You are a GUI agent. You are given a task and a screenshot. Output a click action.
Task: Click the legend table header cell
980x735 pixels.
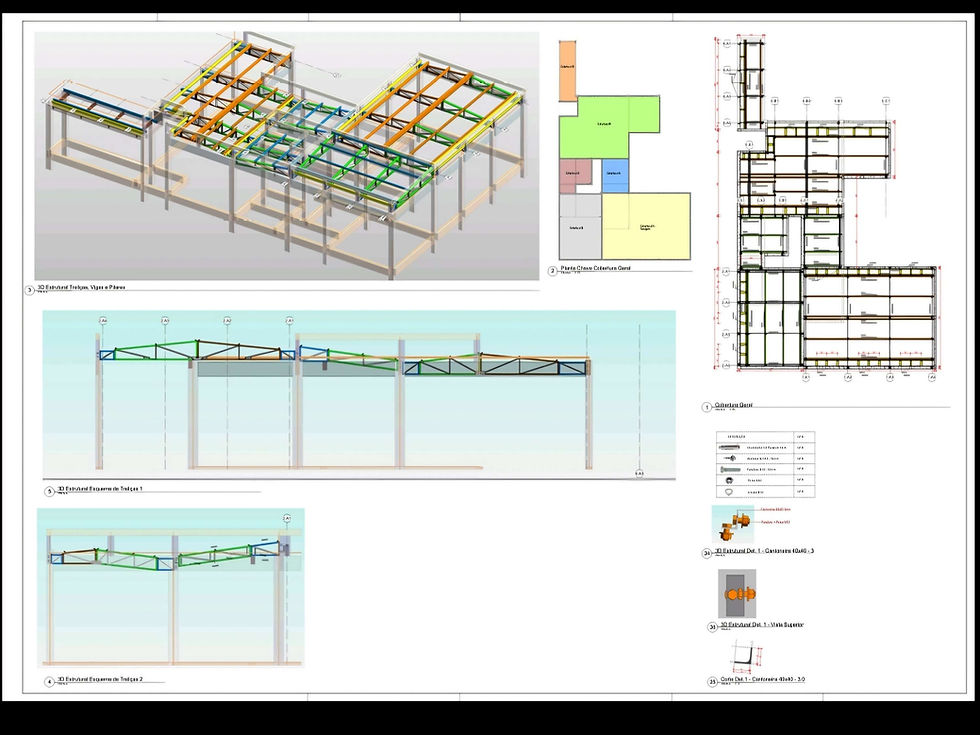coord(755,436)
